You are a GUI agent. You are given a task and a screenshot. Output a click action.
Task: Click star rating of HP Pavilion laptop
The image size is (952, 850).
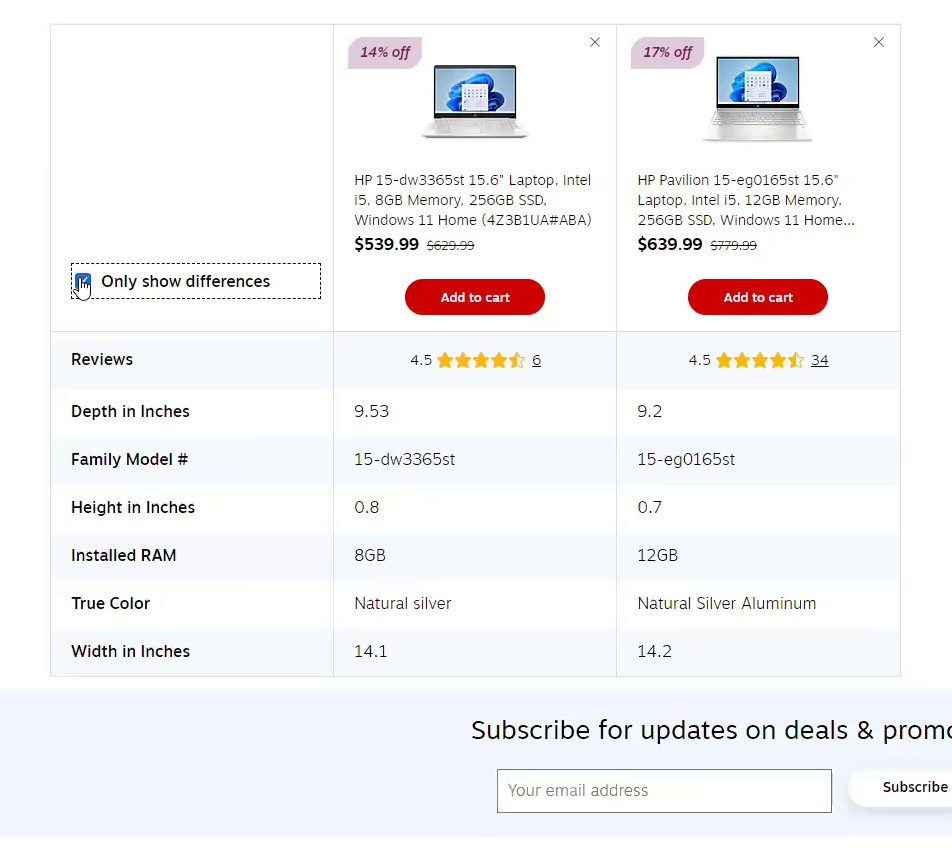point(760,360)
